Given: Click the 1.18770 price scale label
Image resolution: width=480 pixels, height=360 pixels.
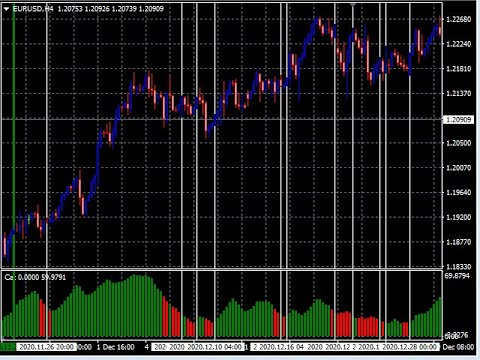Looking at the screenshot, I should pos(459,242).
